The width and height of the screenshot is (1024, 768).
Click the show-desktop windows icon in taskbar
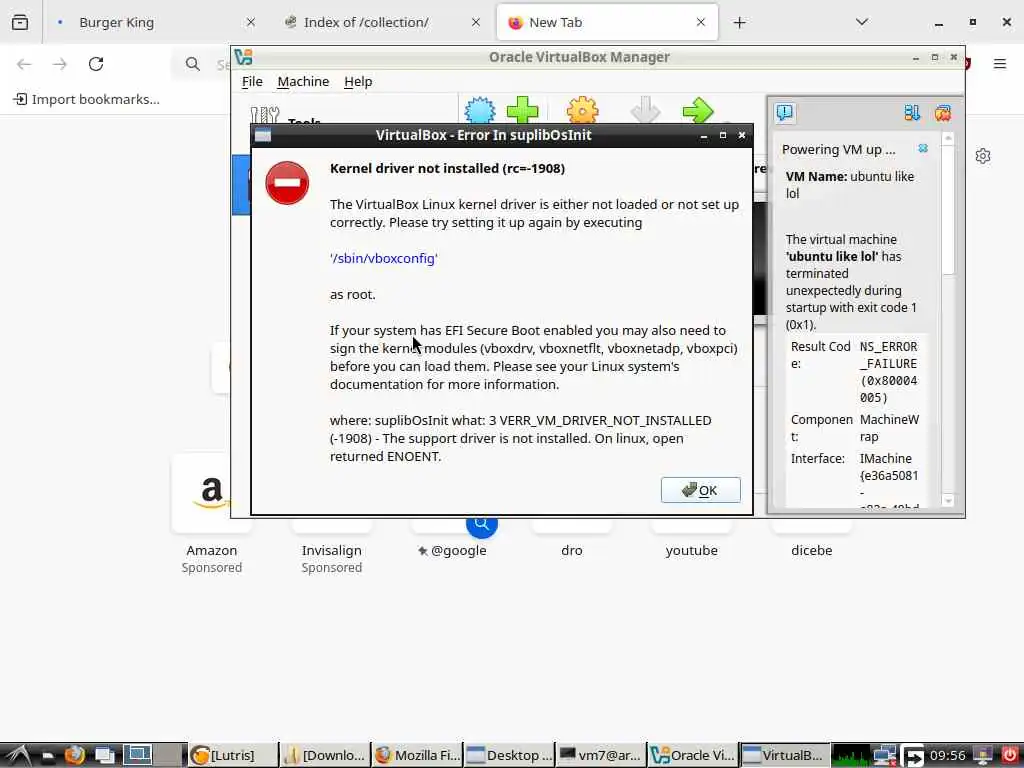104,756
